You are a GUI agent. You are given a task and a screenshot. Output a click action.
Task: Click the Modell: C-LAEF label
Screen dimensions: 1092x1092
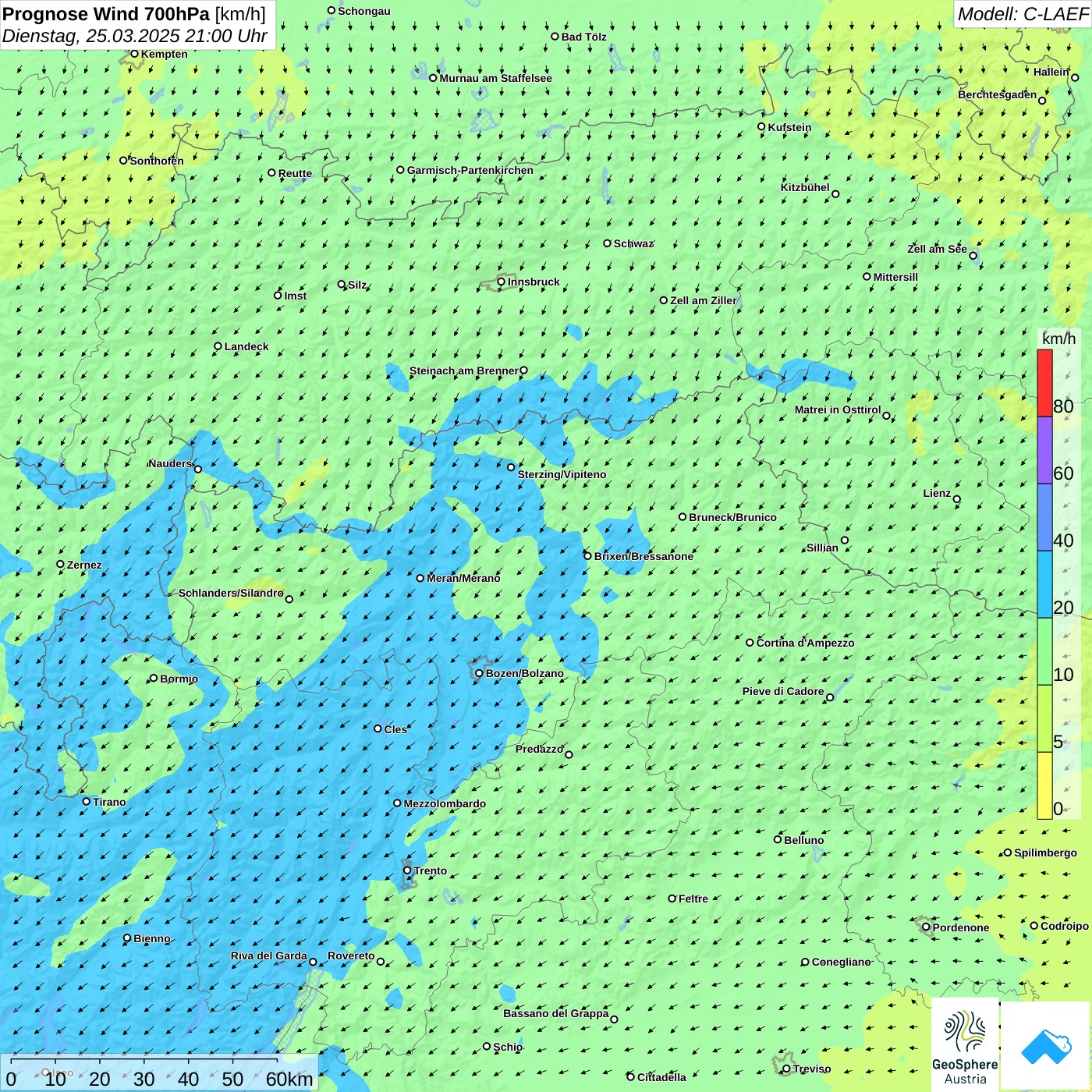click(x=1022, y=14)
